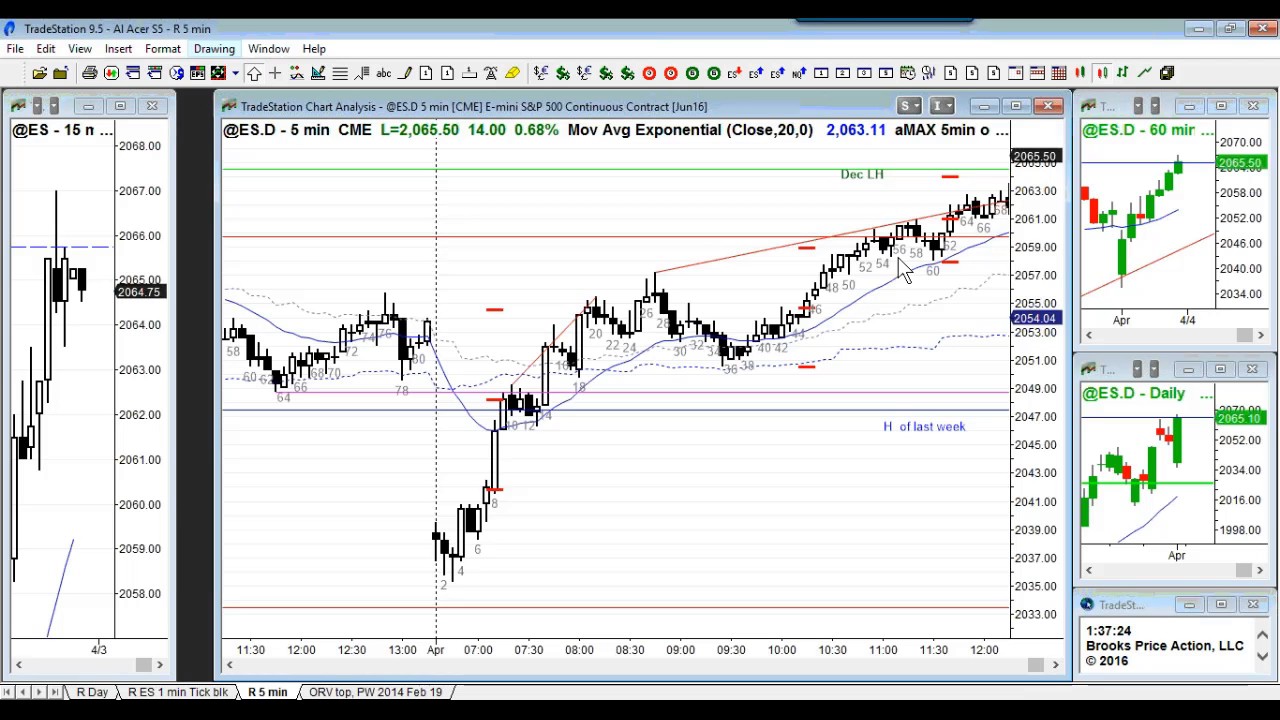1280x720 pixels.
Task: Click the first green circle toolbar icon
Action: 692,73
